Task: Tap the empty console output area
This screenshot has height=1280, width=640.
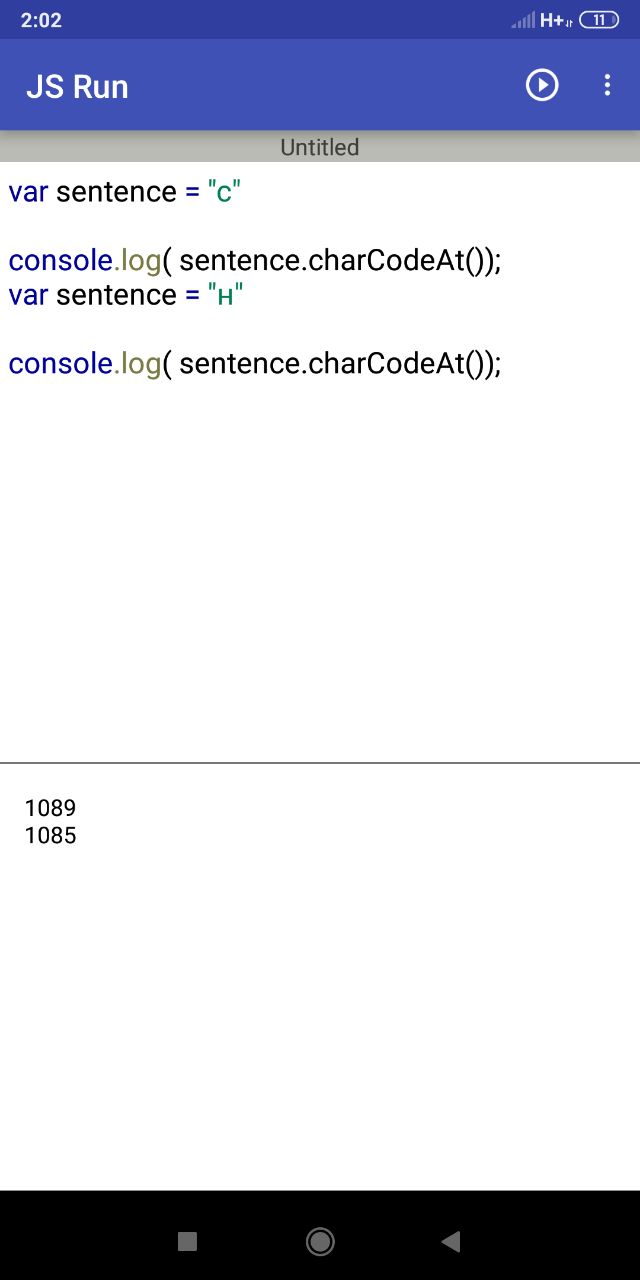Action: coord(320,1010)
